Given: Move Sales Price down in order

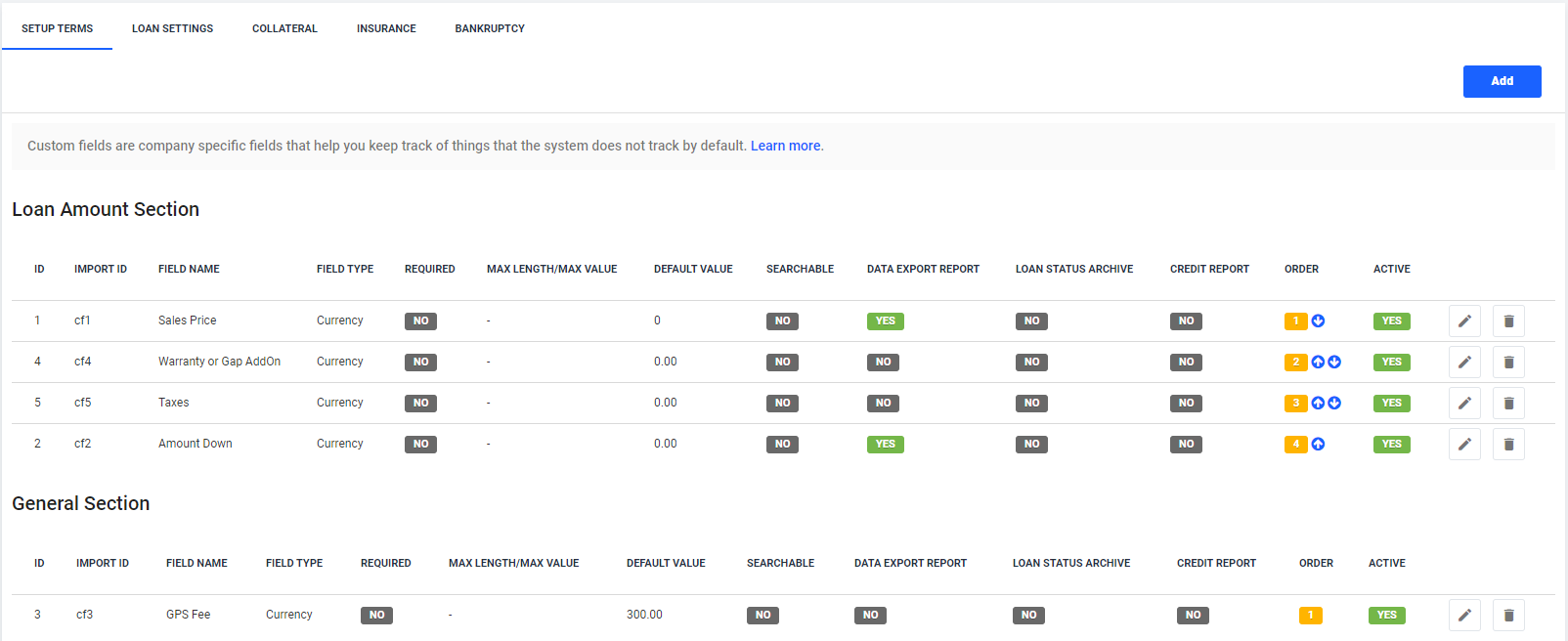Looking at the screenshot, I should click(1318, 320).
